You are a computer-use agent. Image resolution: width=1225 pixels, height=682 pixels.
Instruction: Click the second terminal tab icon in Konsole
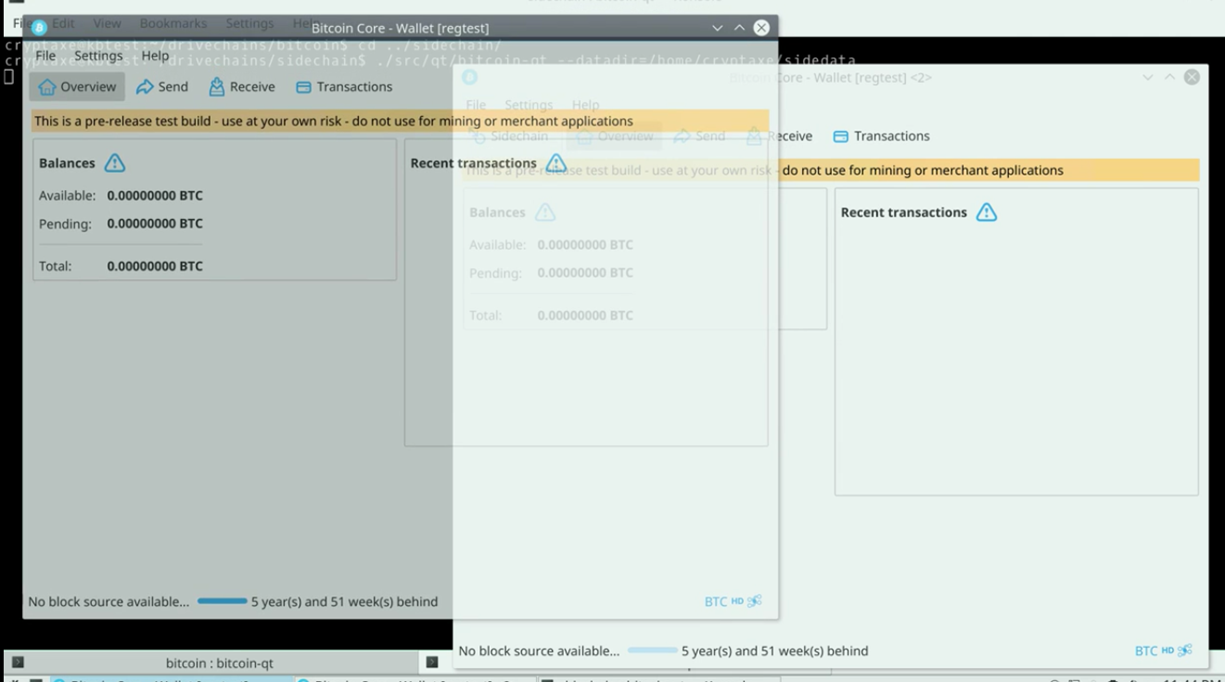[432, 662]
